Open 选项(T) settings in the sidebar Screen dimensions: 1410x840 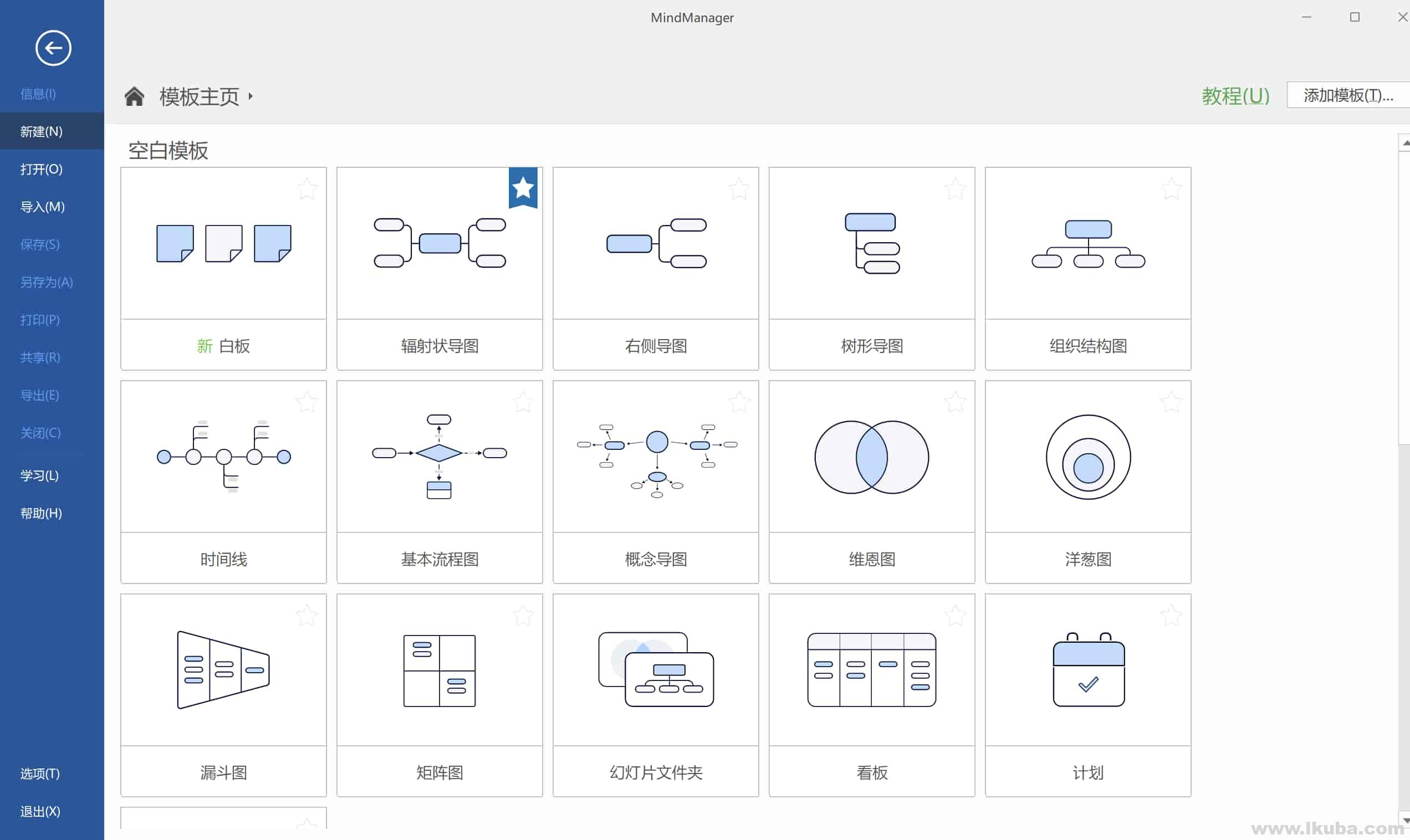[x=40, y=773]
